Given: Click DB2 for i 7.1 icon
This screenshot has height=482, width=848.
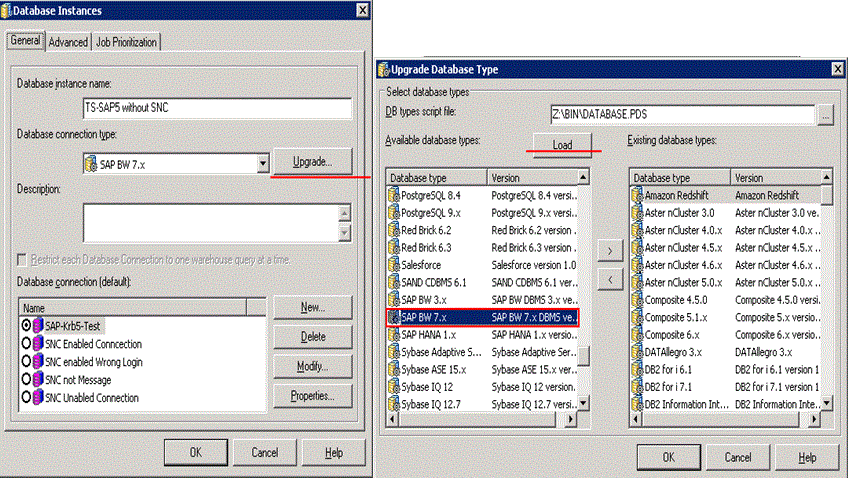Looking at the screenshot, I should point(637,386).
